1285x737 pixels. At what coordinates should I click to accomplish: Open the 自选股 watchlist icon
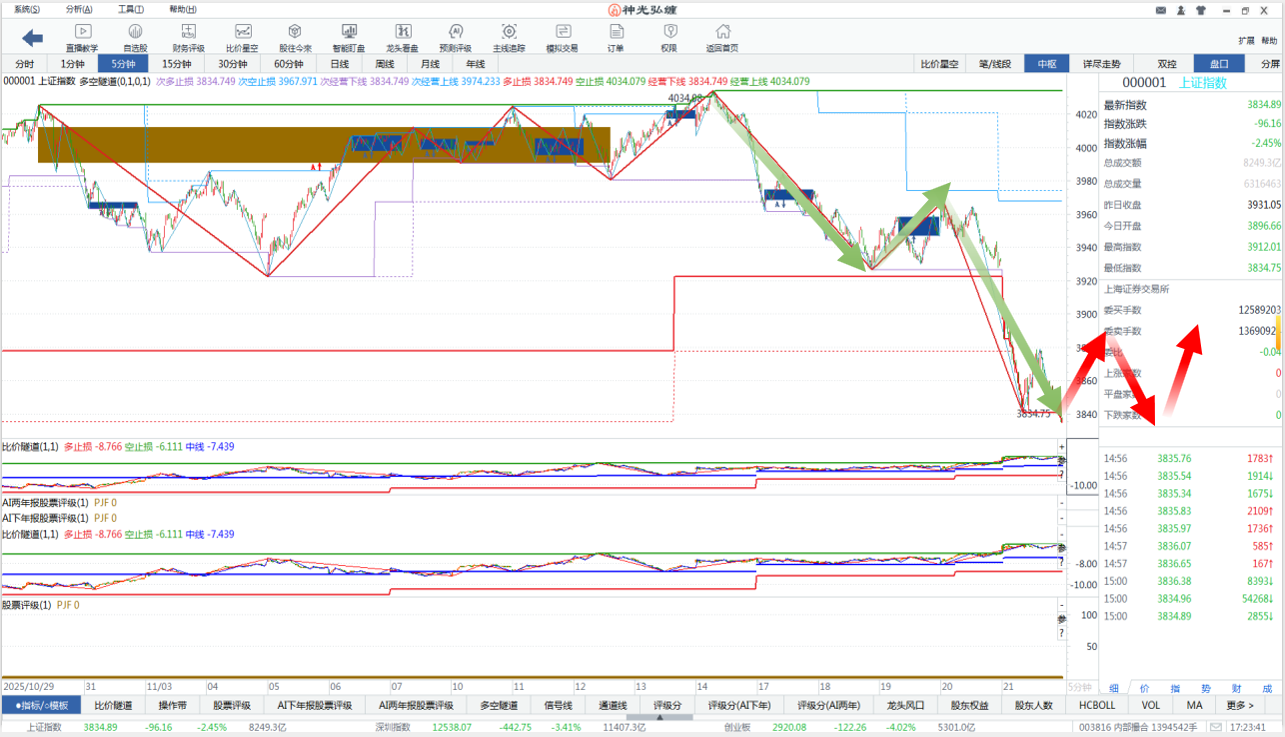point(135,38)
